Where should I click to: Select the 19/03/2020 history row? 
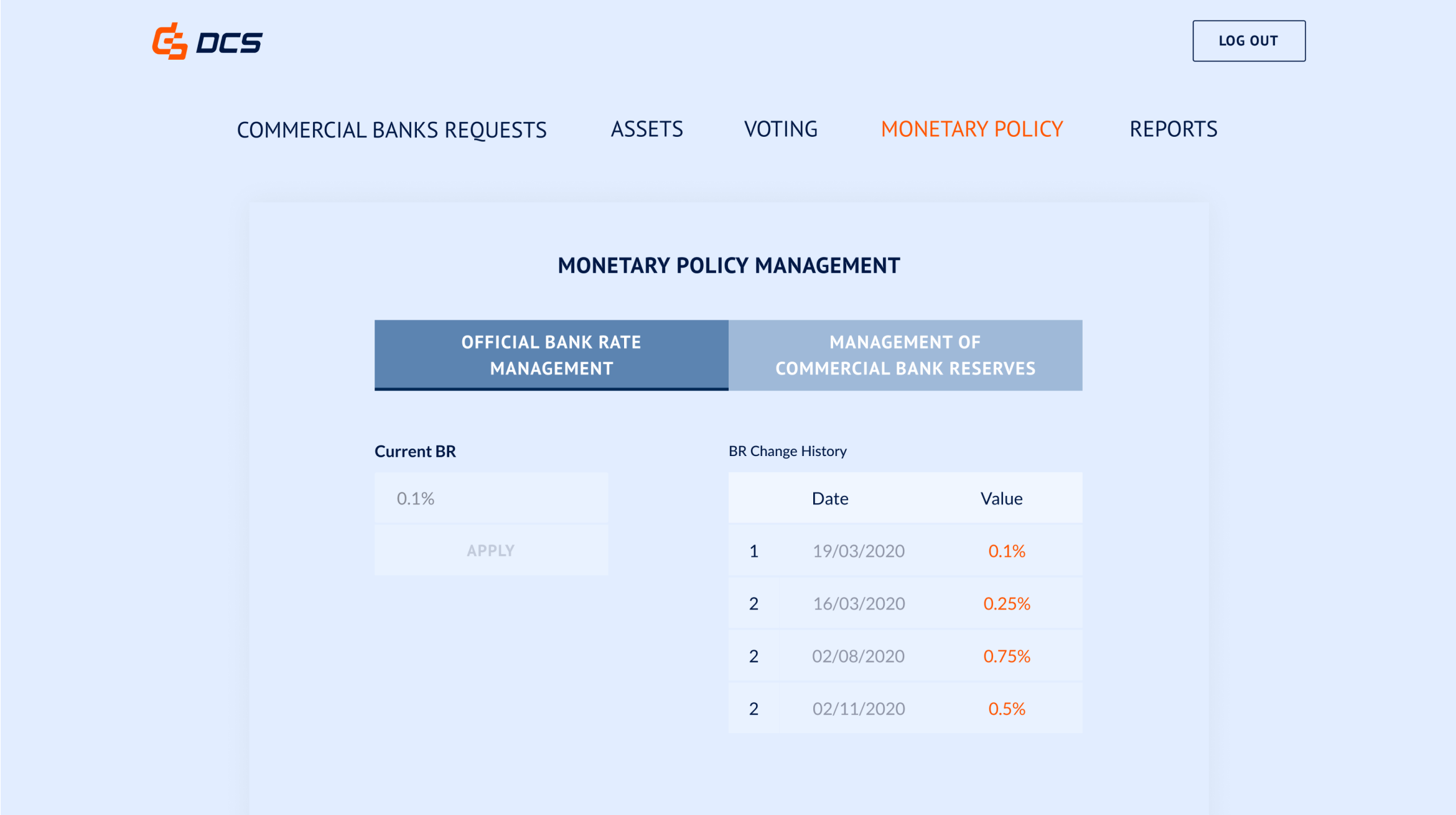tap(858, 551)
